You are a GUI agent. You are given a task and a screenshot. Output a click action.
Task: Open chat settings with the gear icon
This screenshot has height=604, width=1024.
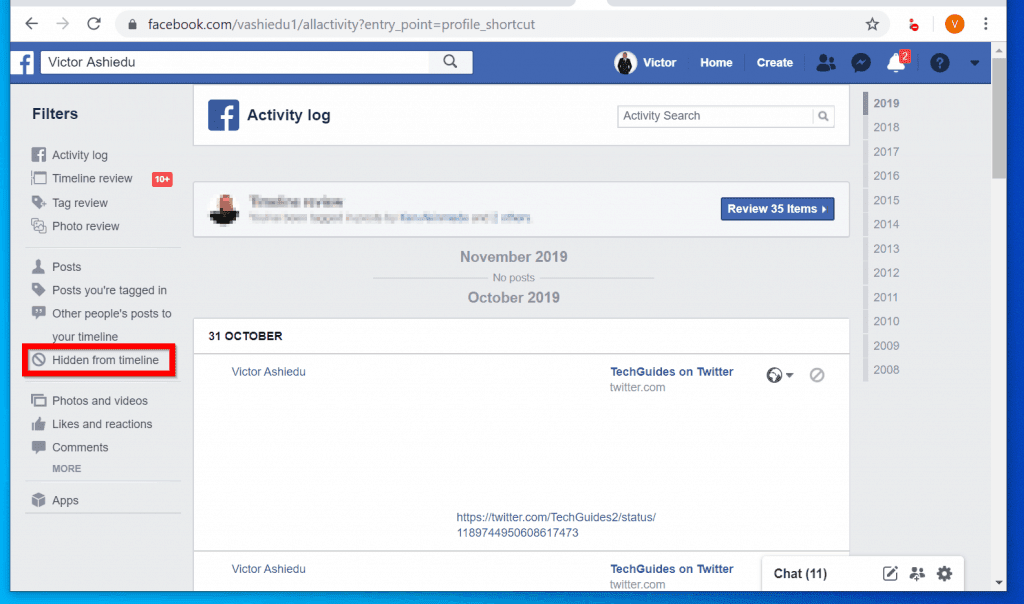pyautogui.click(x=944, y=573)
